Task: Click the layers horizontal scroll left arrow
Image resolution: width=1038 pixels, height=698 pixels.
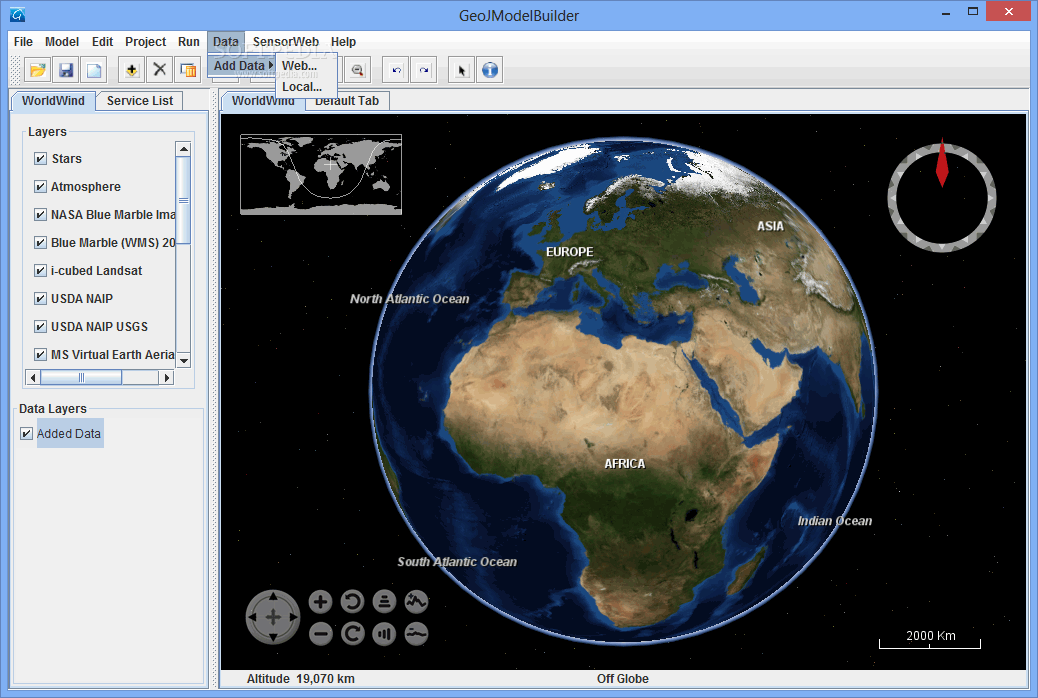Action: click(x=33, y=377)
